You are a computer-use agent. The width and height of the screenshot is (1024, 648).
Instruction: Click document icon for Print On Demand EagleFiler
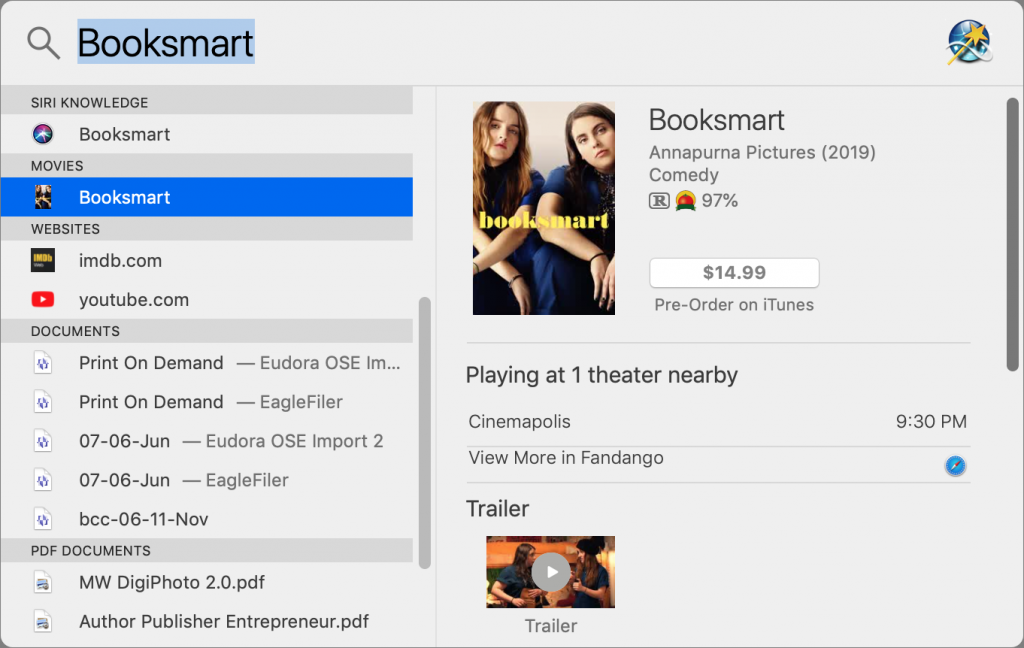click(x=43, y=402)
